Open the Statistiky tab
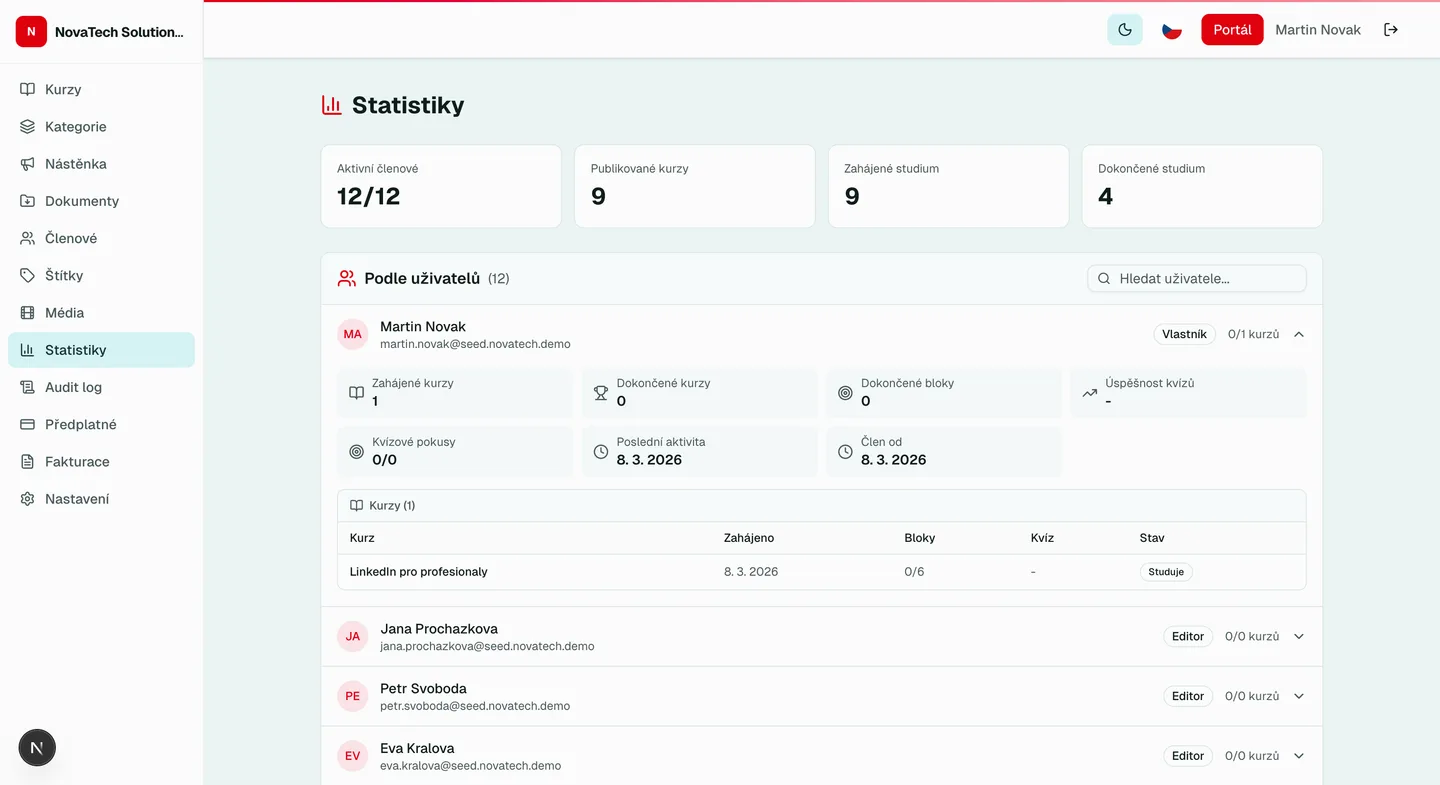Image resolution: width=1440 pixels, height=785 pixels. click(76, 349)
